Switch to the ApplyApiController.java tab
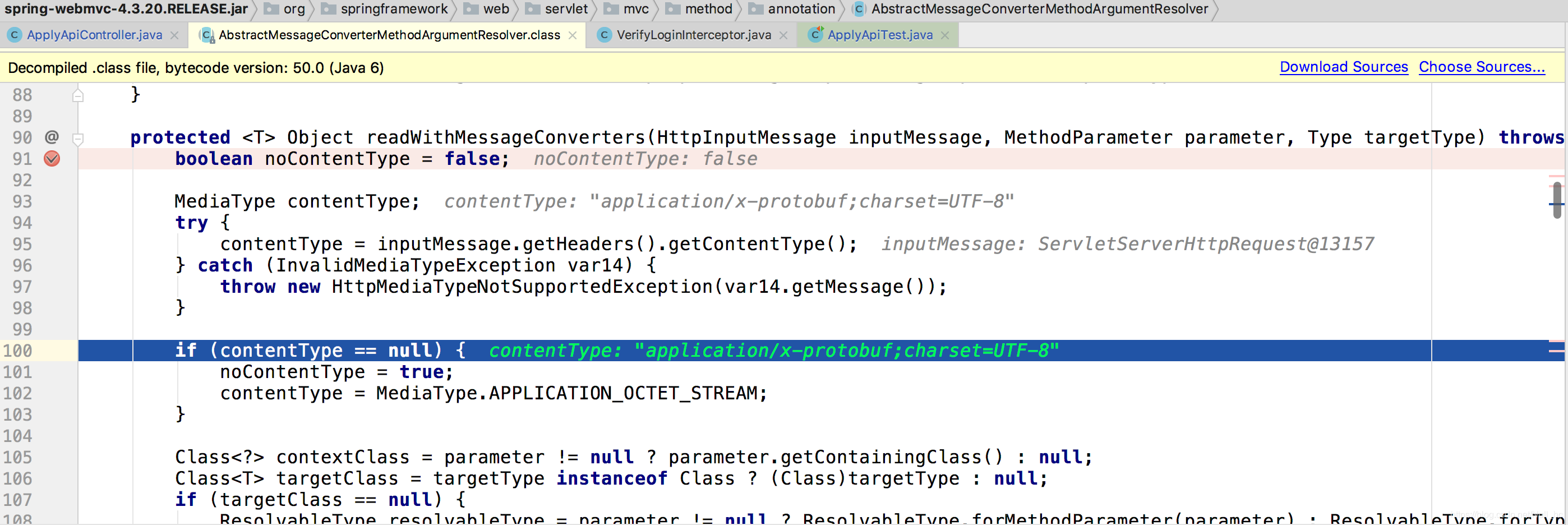The width and height of the screenshot is (1568, 525). (94, 35)
